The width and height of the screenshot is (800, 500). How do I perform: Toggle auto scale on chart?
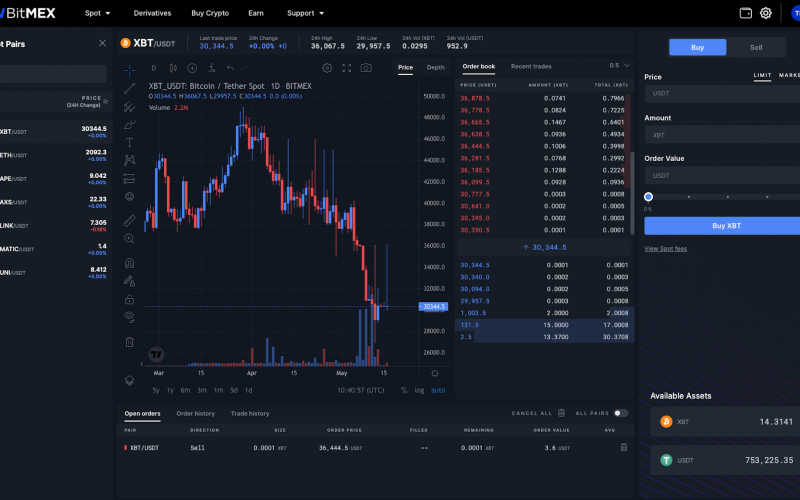pos(438,390)
